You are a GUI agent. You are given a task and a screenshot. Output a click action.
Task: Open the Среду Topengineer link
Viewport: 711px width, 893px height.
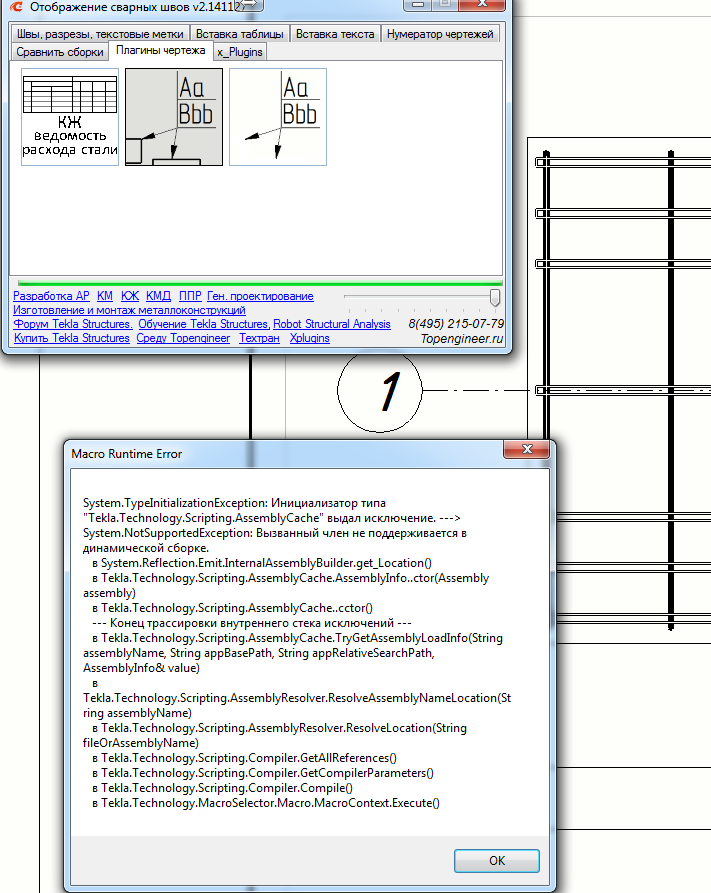(183, 338)
